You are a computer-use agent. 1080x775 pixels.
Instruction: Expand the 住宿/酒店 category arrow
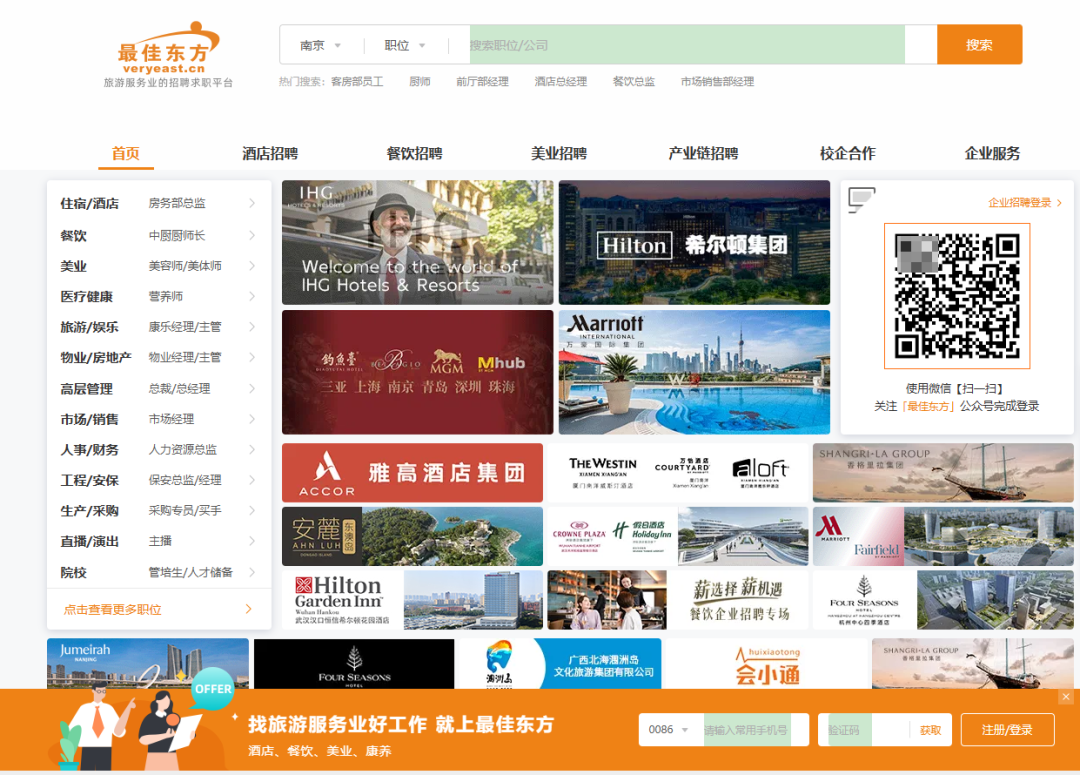coord(252,204)
